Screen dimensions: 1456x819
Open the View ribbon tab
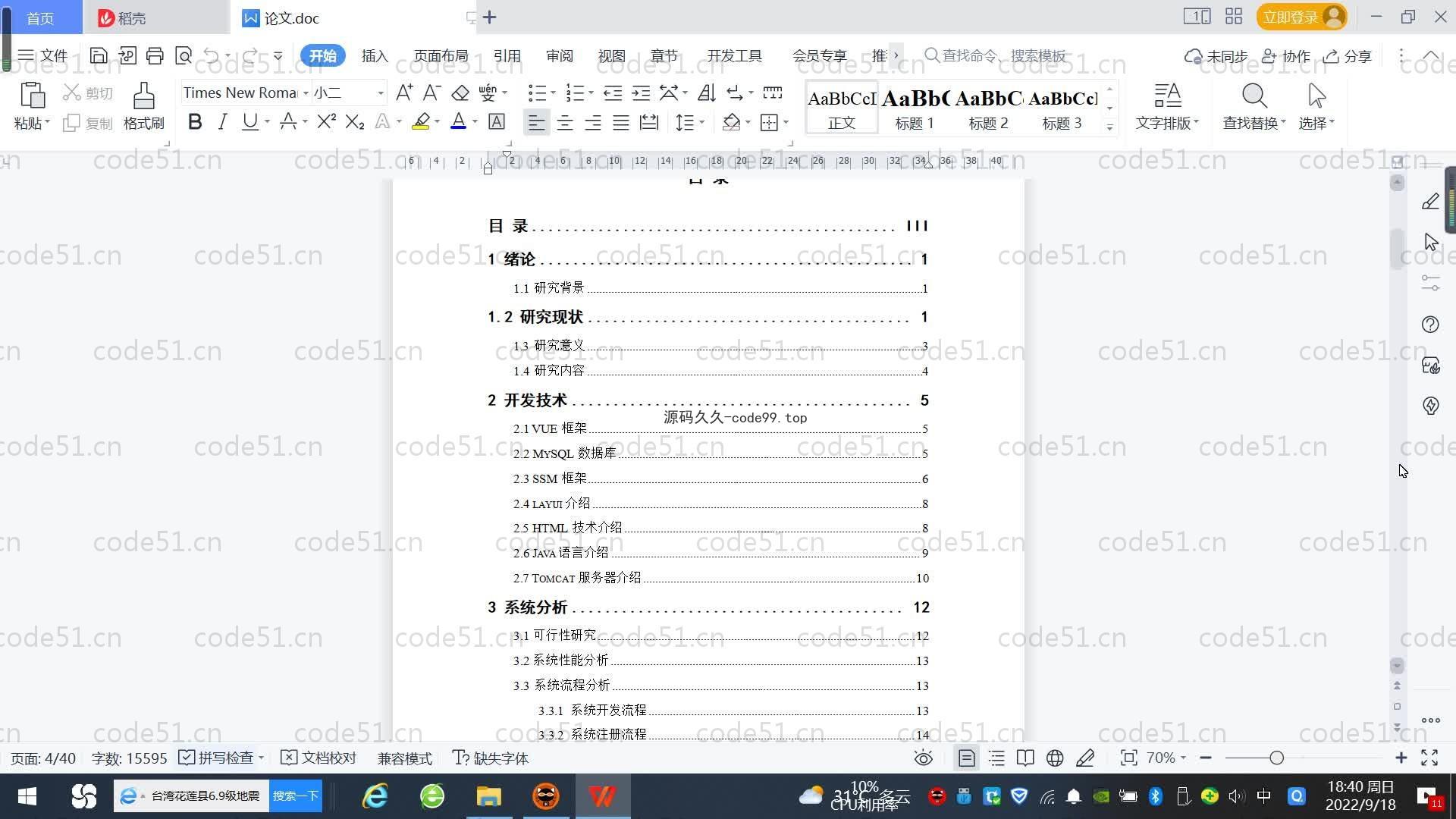[611, 55]
